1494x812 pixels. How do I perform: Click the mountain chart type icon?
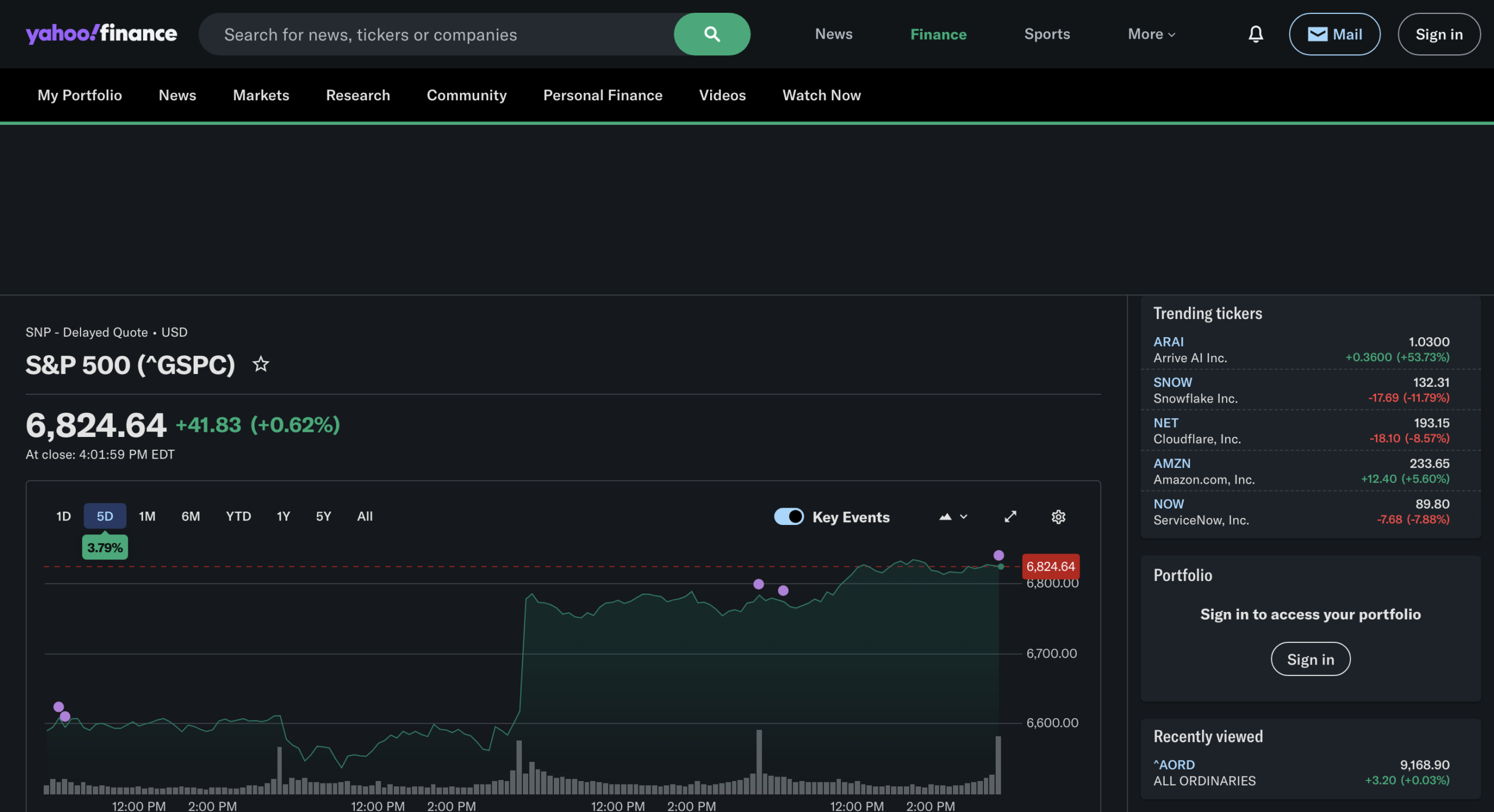point(945,517)
